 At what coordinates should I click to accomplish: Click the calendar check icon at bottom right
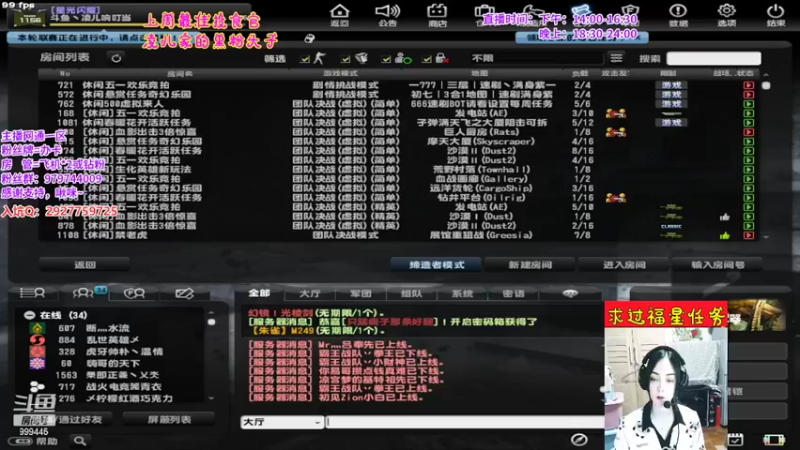coord(735,439)
